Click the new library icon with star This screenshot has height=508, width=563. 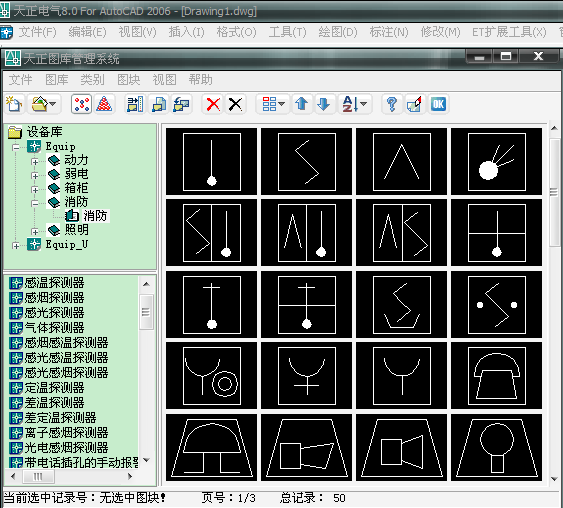coord(14,104)
